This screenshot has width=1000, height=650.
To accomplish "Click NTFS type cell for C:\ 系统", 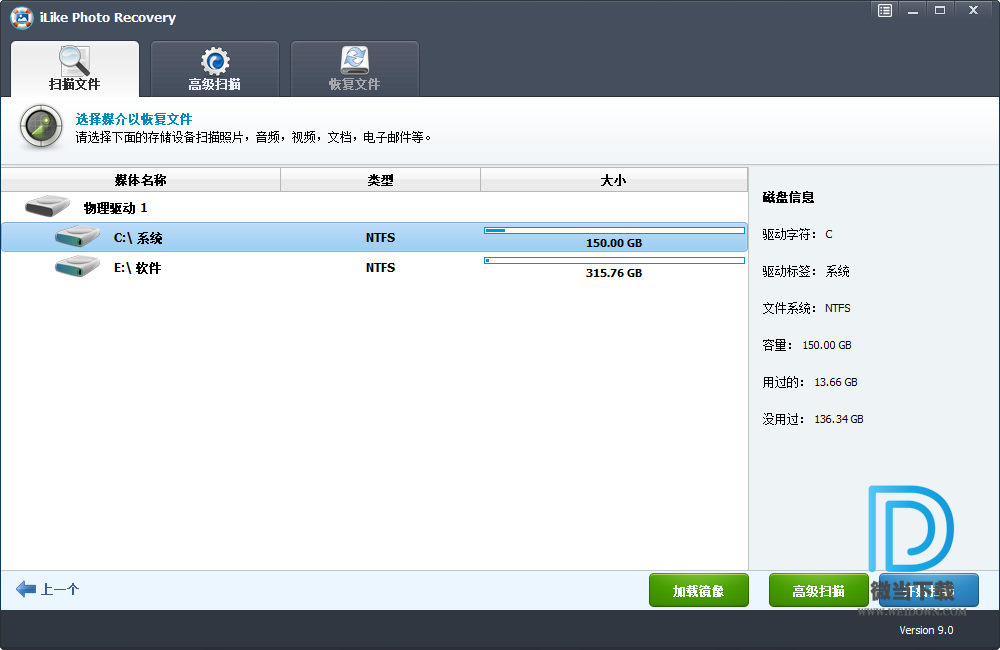I will 380,237.
